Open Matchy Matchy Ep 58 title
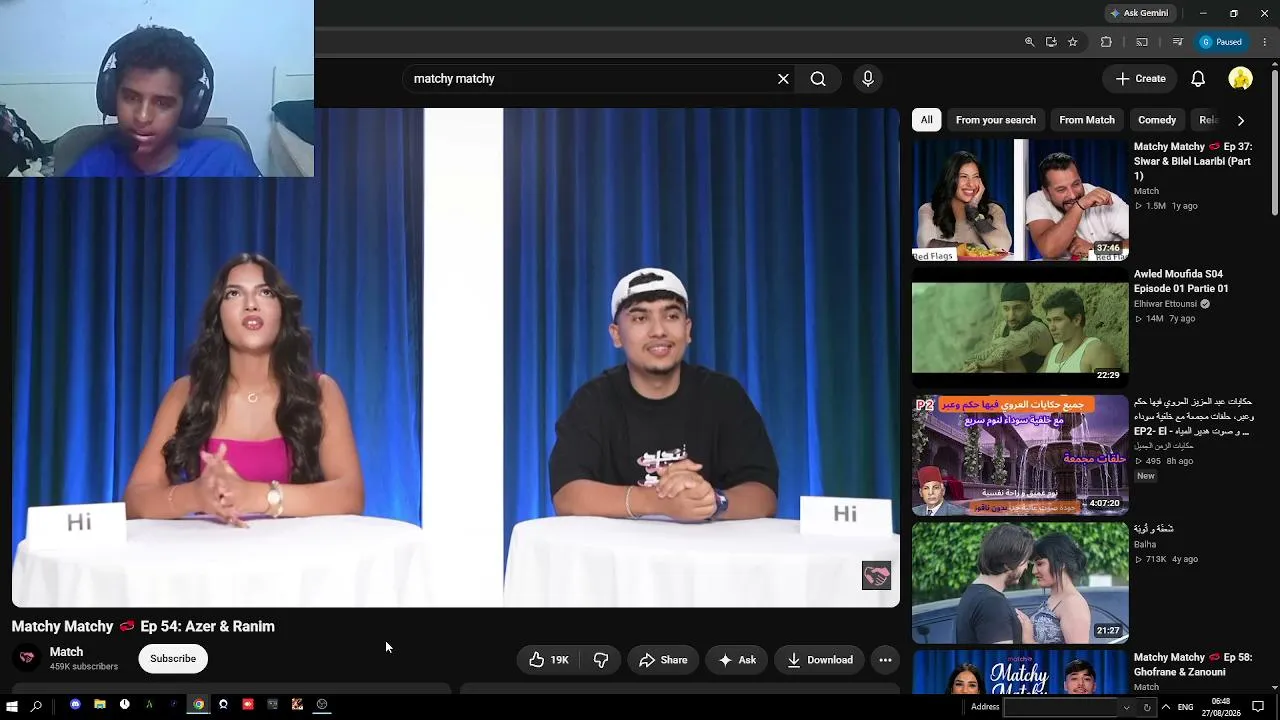Viewport: 1280px width, 720px height. 1193,664
